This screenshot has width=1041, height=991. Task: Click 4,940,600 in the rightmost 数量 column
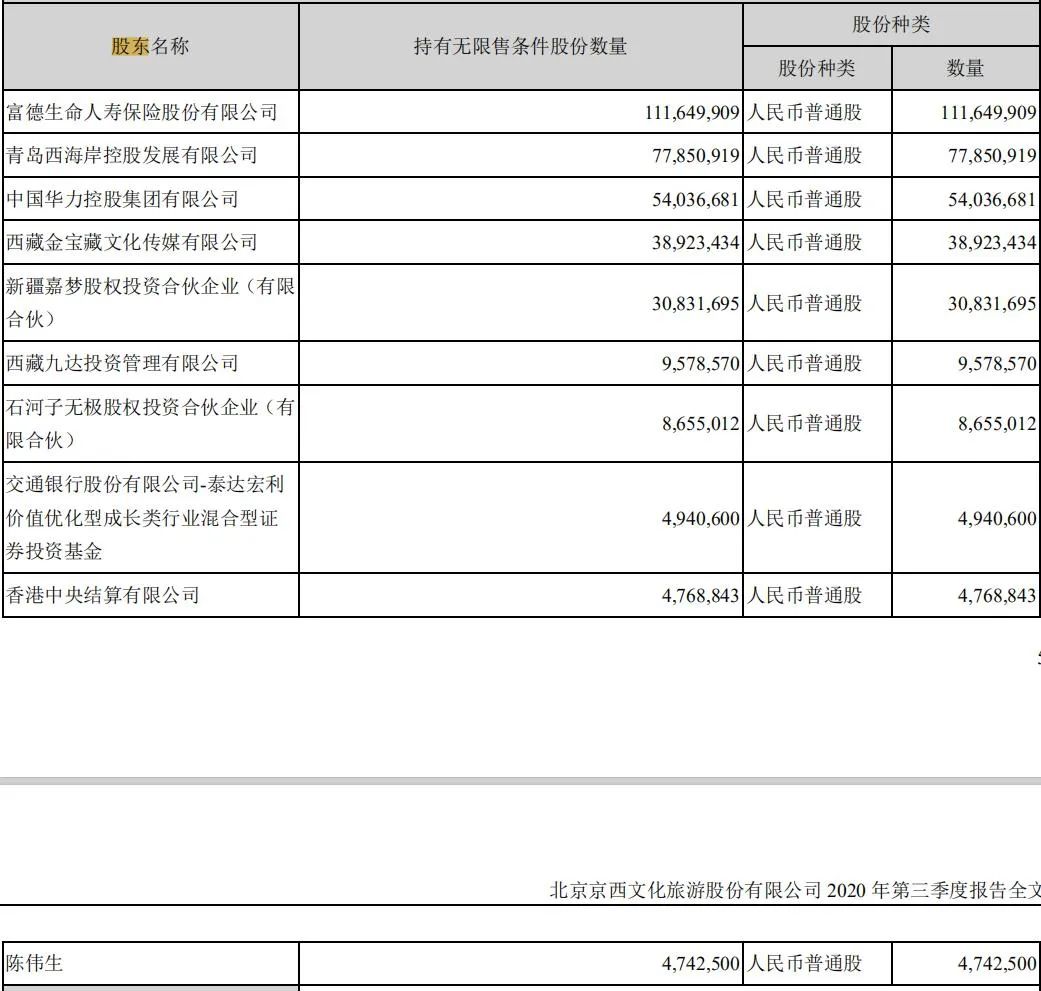pyautogui.click(x=997, y=518)
